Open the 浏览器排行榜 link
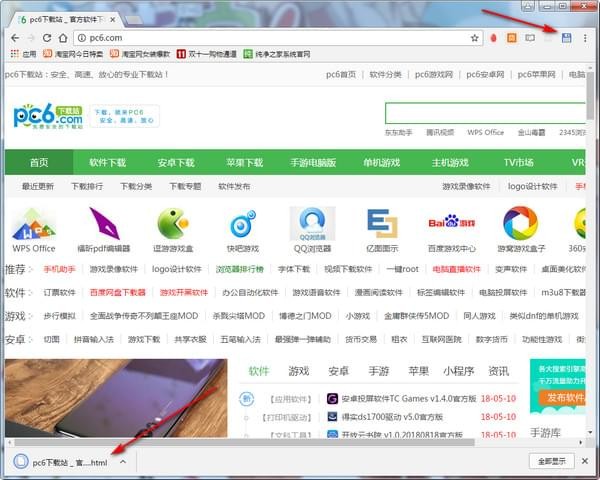Screen dimensions: 600x480 (x=240, y=269)
